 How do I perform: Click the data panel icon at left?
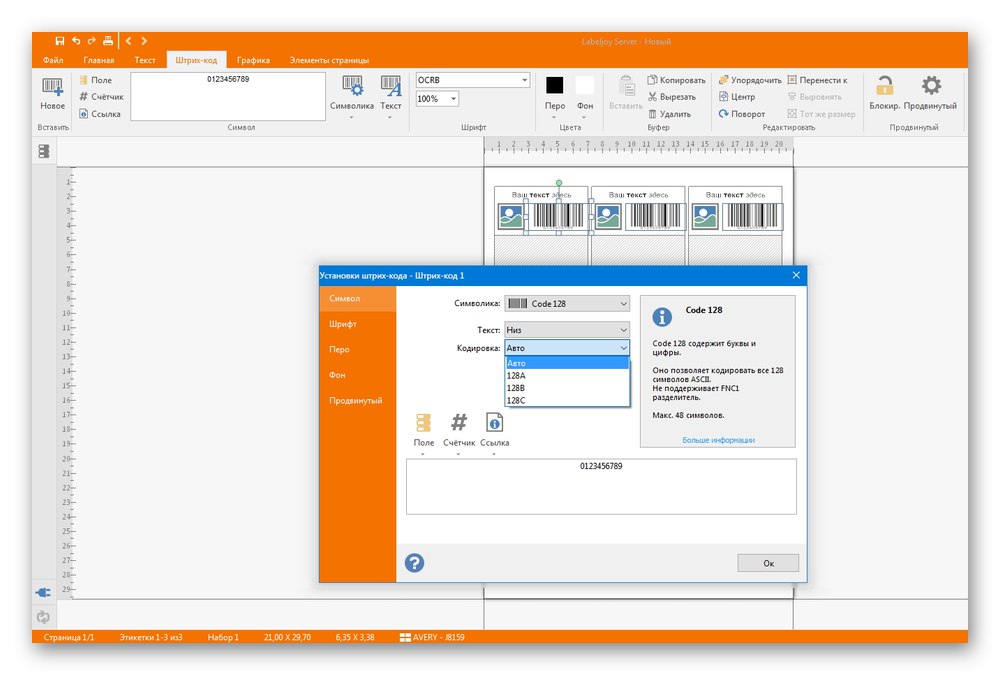[43, 151]
